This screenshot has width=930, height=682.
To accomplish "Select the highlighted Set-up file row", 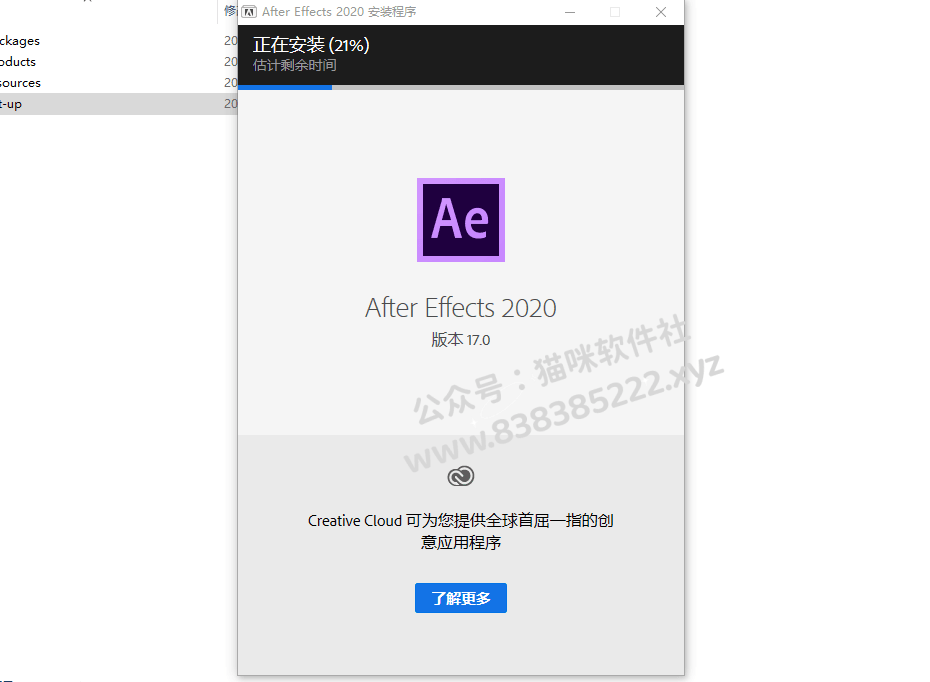I will tap(119, 104).
